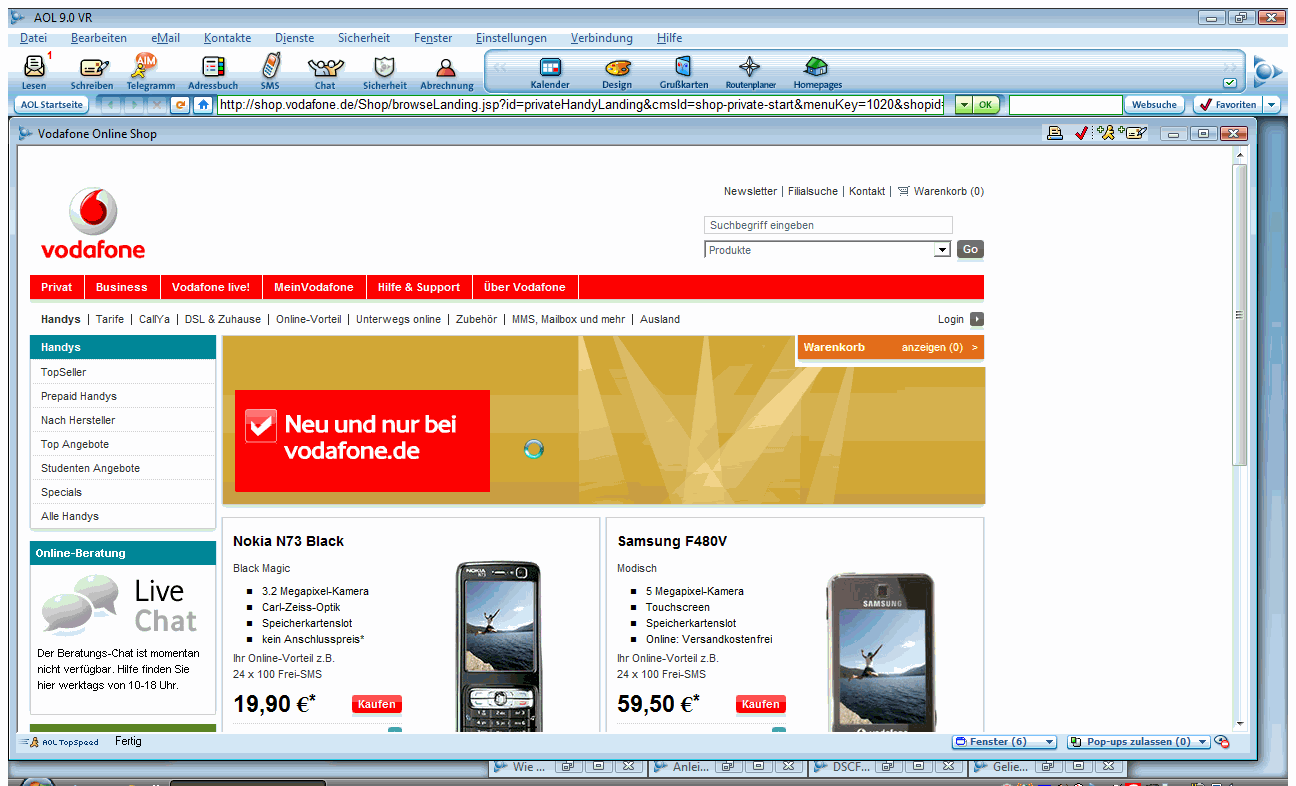The image size is (1296, 786).
Task: Click the page's vertical scrollbar thumb
Action: pyautogui.click(x=1240, y=315)
